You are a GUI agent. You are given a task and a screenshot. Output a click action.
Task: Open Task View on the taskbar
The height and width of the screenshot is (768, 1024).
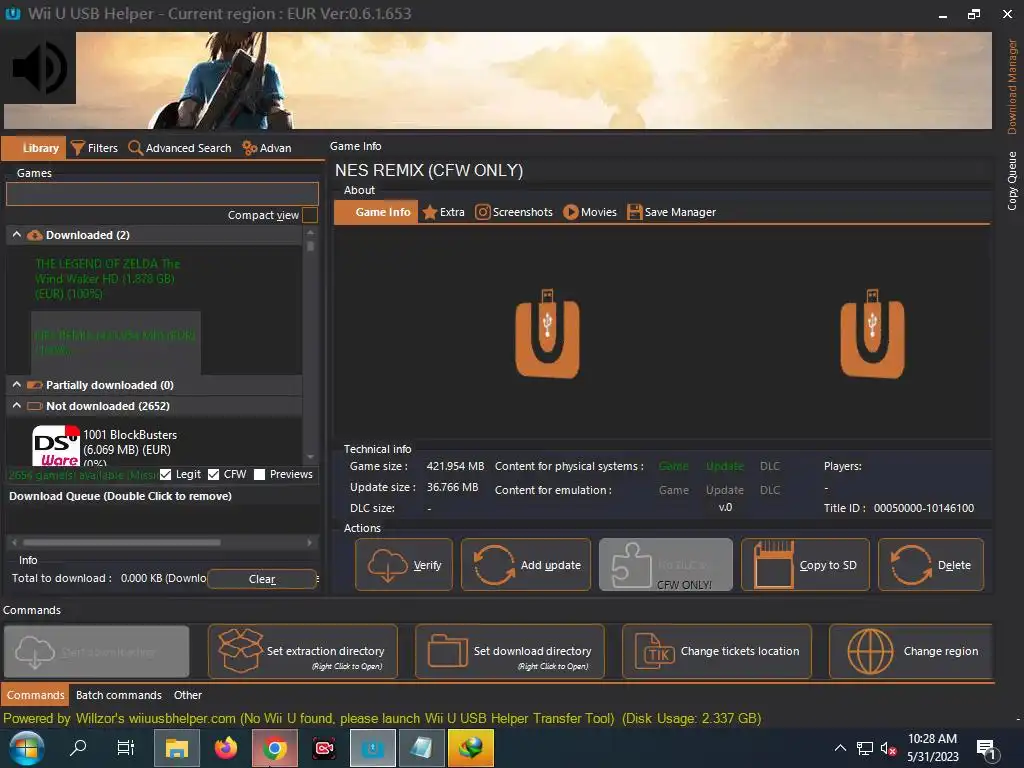[125, 748]
